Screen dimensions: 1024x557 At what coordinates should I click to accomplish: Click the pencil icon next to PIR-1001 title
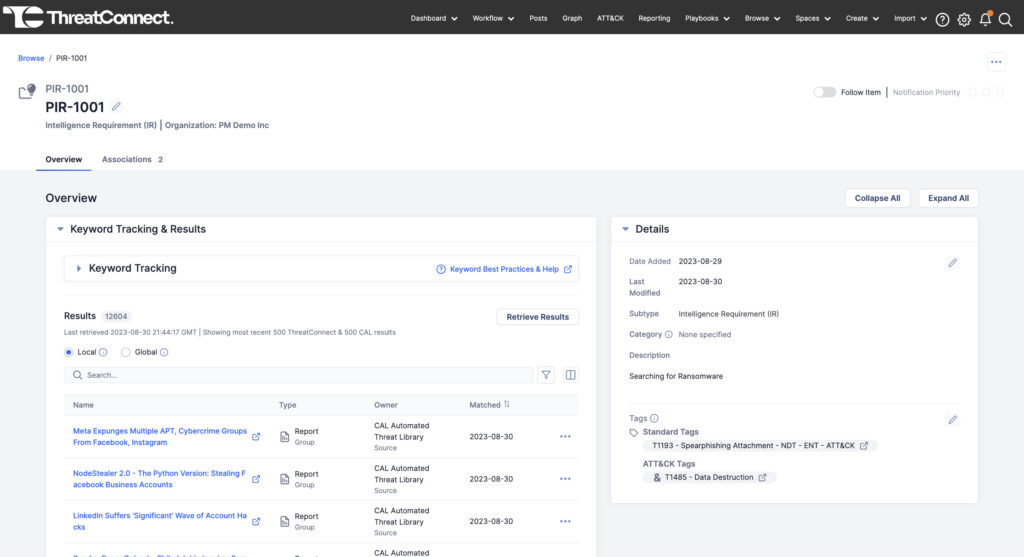tap(116, 107)
